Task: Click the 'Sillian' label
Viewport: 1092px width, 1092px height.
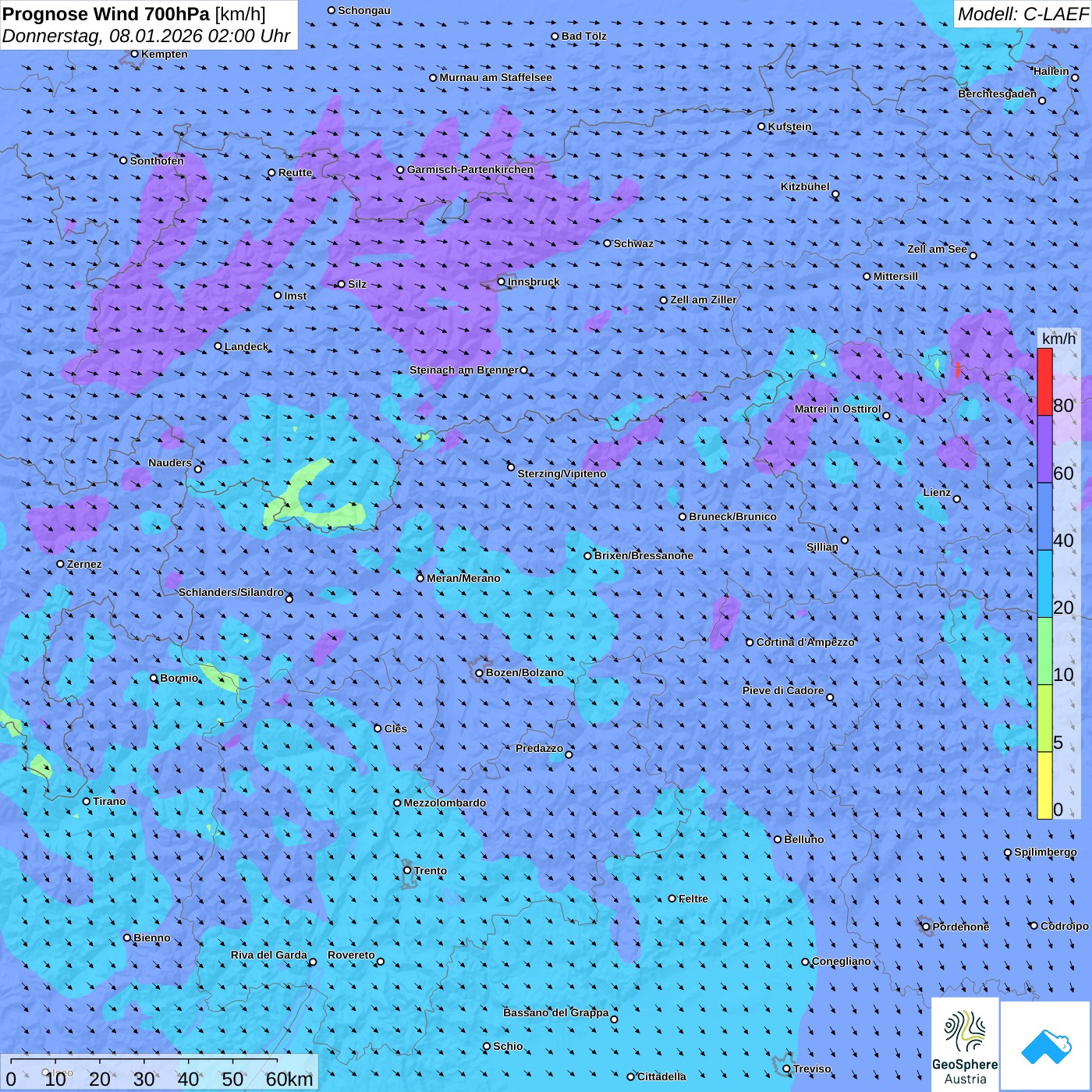Action: [x=822, y=547]
